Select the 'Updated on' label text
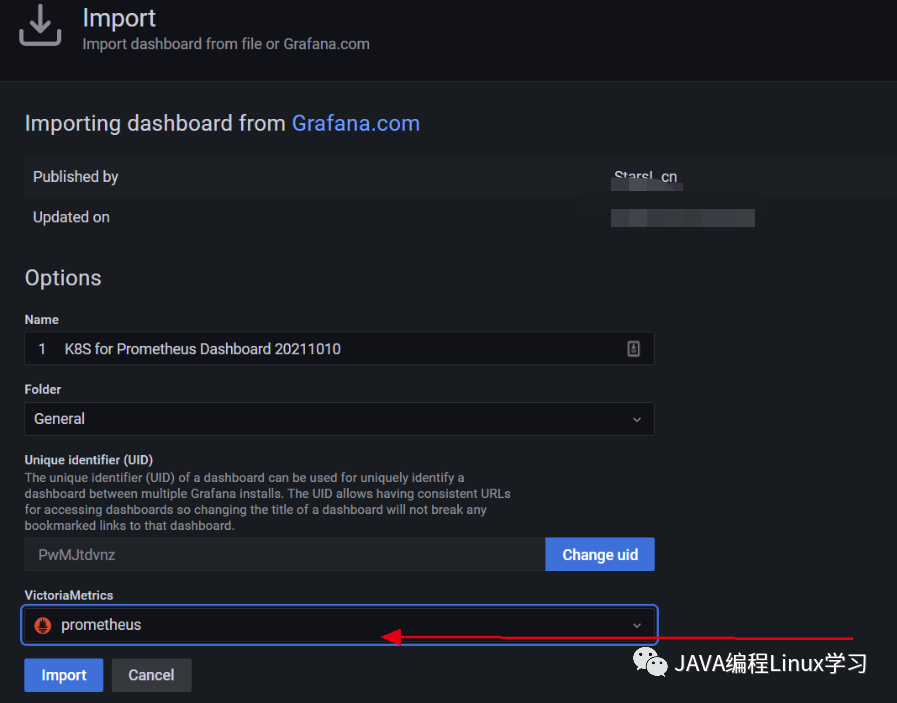The image size is (897, 703). click(71, 217)
